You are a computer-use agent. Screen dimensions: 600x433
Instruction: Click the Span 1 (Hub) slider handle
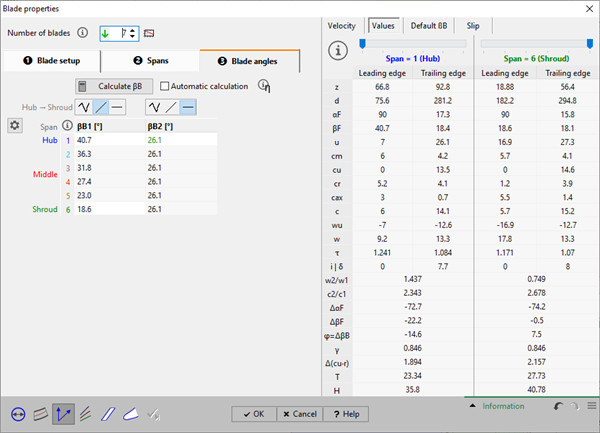coord(362,44)
